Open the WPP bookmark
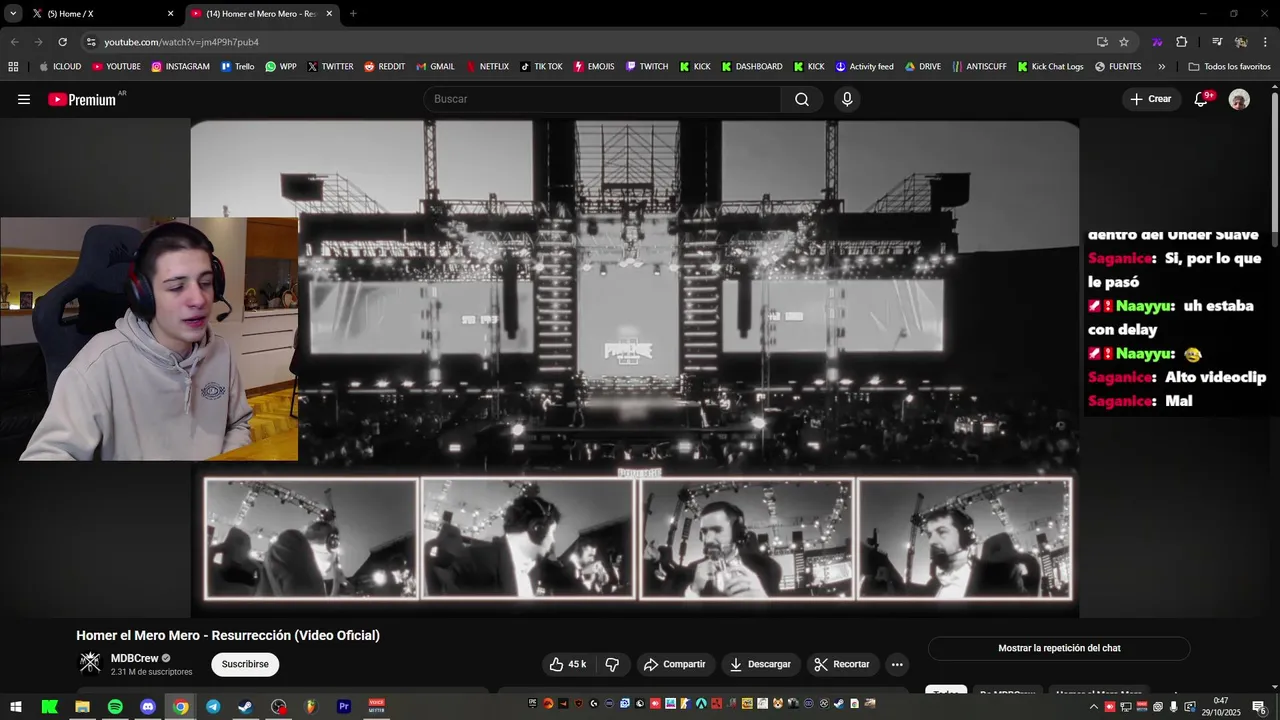The width and height of the screenshot is (1280, 720). [x=281, y=67]
